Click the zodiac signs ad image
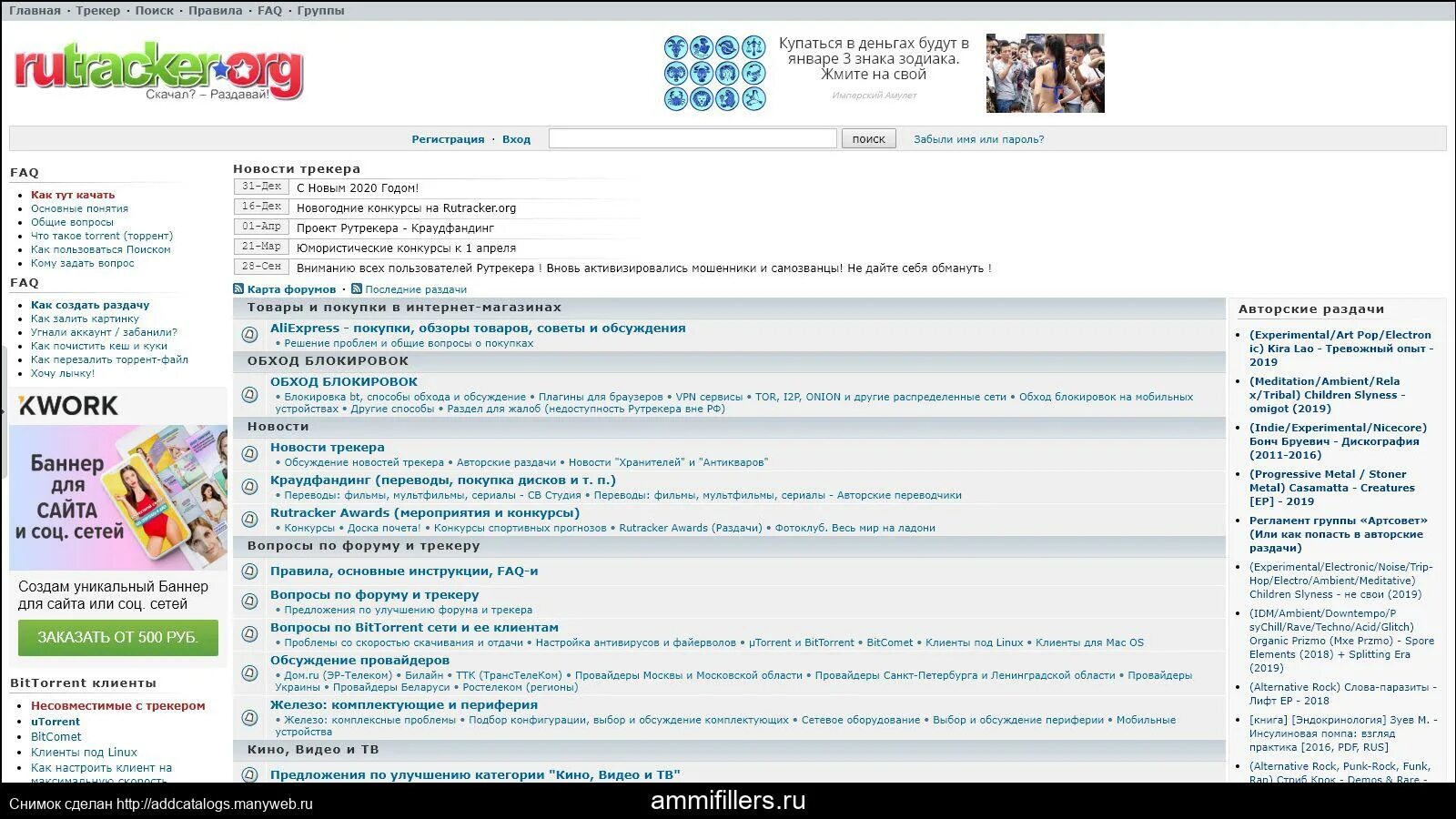Viewport: 1456px width, 819px height. [714, 73]
